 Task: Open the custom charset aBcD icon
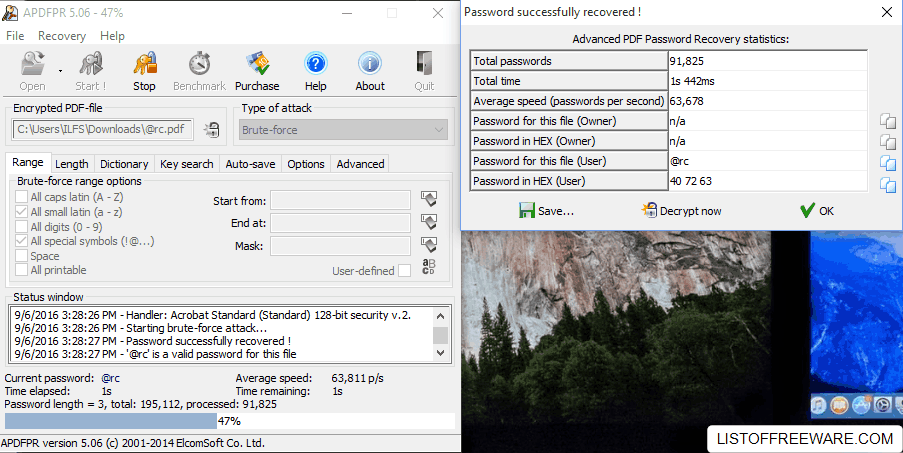pyautogui.click(x=428, y=267)
